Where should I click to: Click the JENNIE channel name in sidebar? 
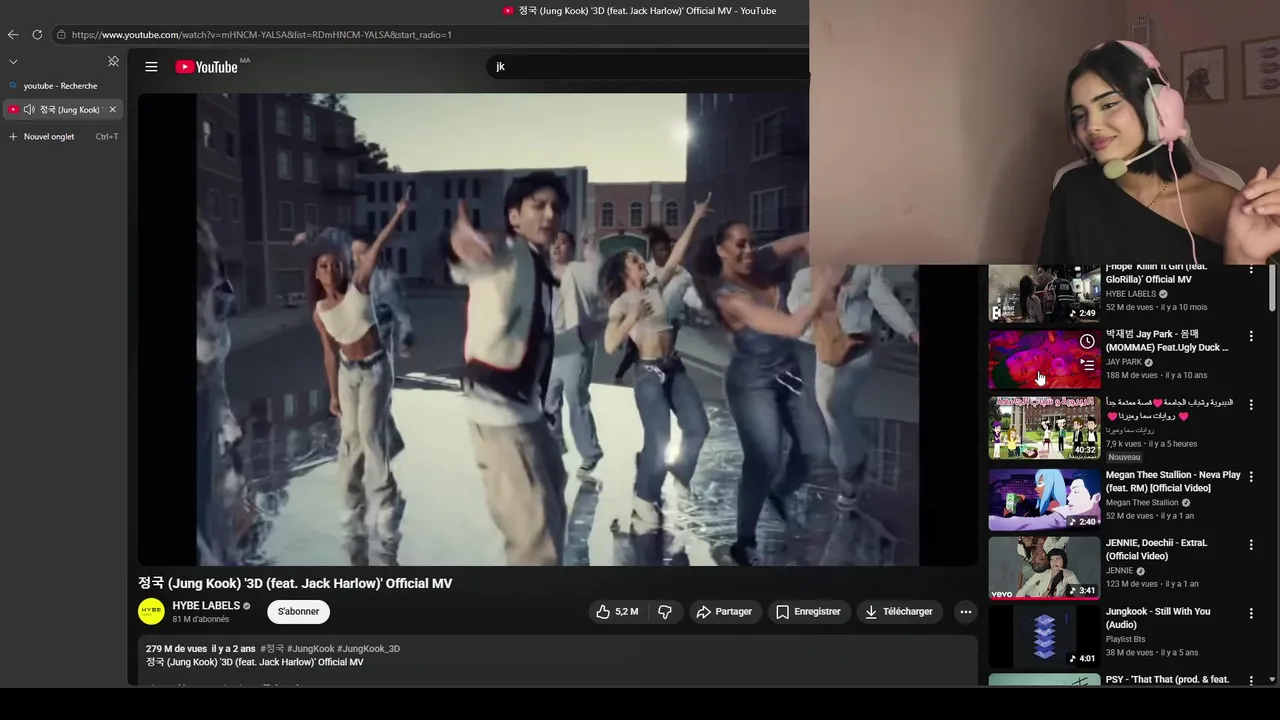click(1119, 571)
